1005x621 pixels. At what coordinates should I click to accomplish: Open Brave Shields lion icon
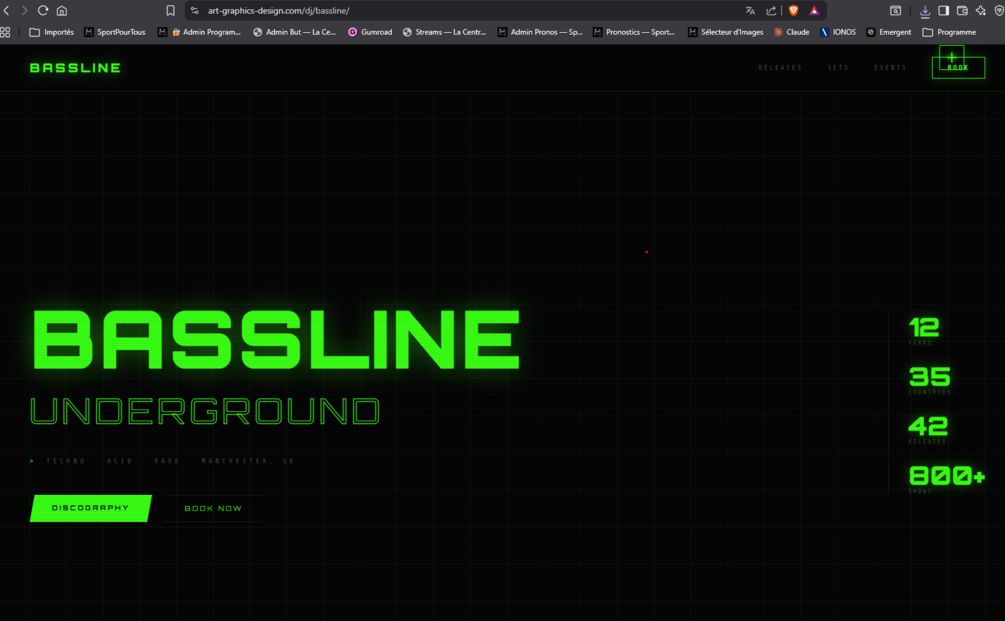tap(793, 10)
